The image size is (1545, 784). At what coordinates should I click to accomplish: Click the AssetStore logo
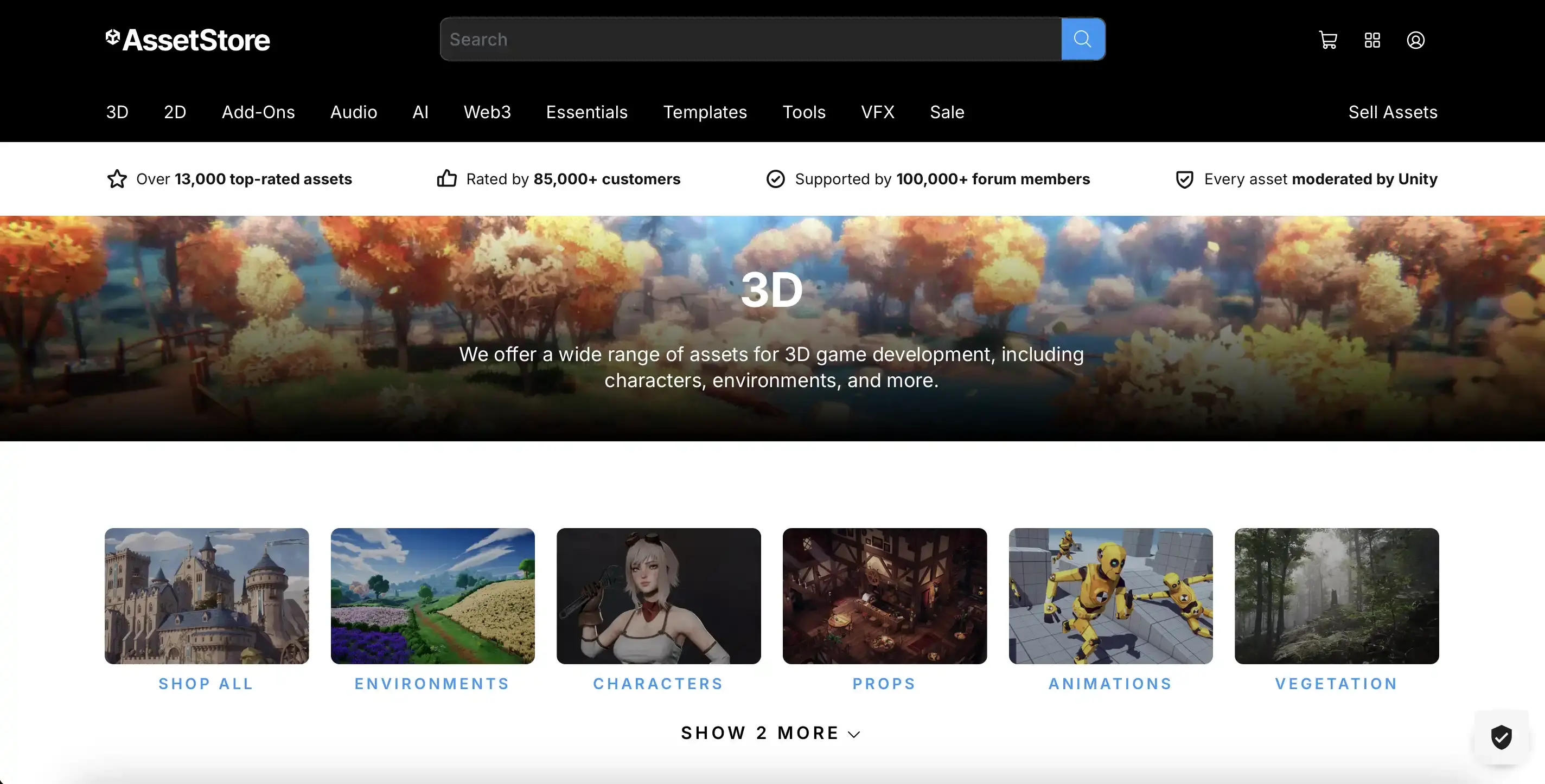(x=188, y=40)
